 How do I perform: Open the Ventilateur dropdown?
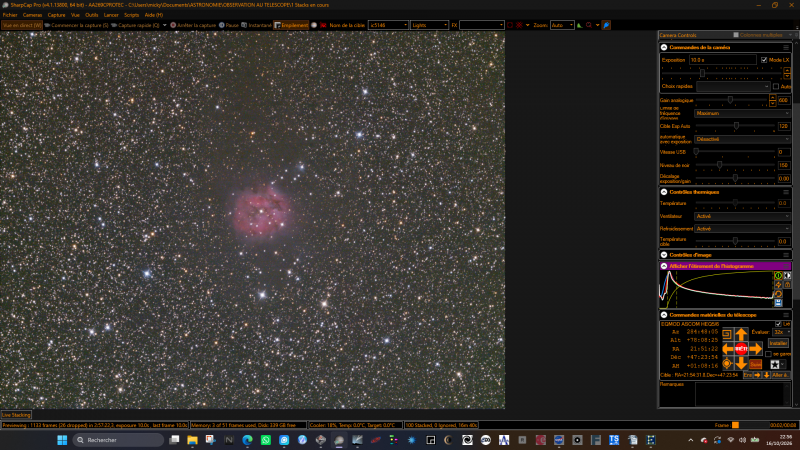click(x=742, y=216)
